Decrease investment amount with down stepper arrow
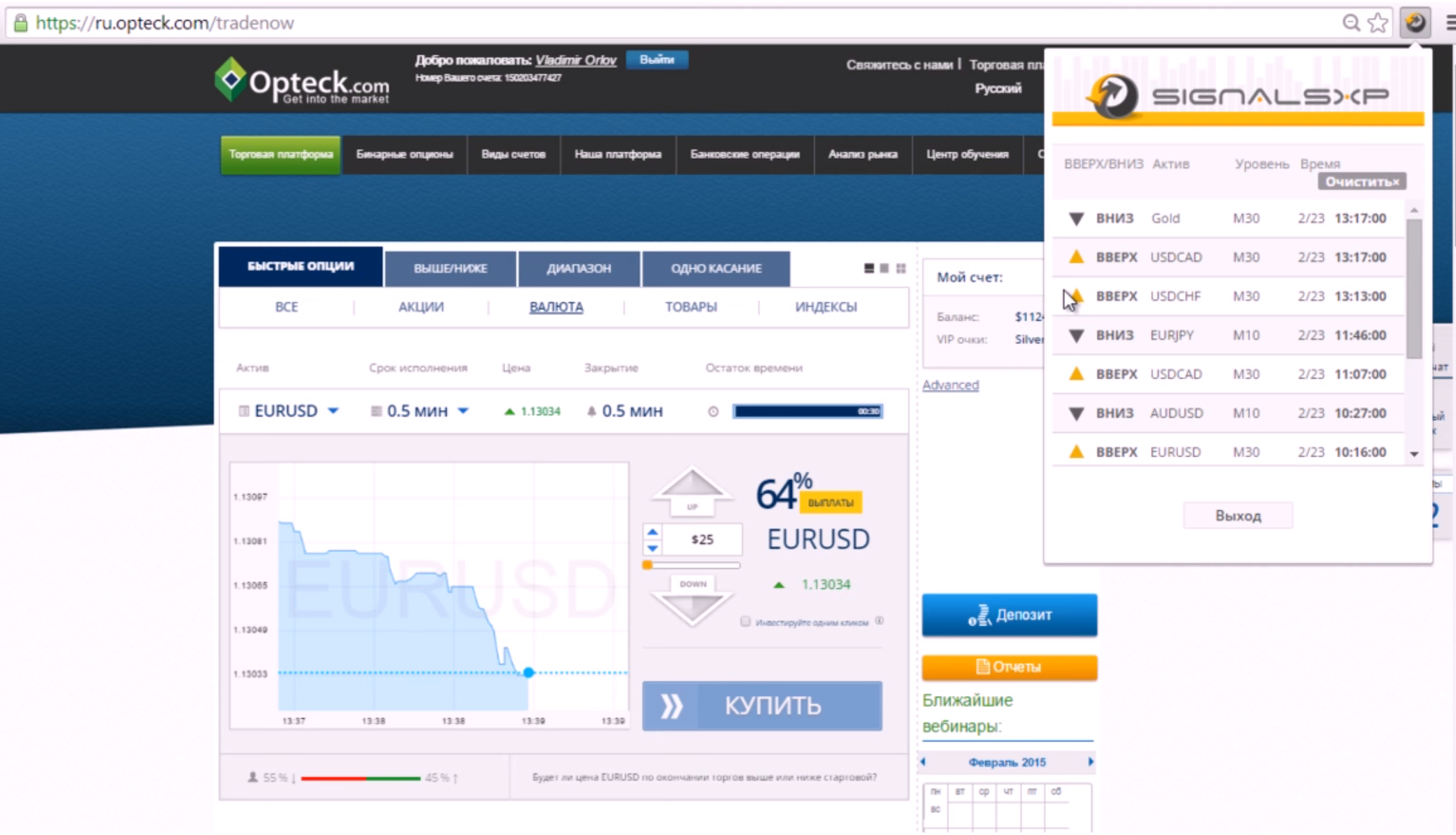 (653, 548)
